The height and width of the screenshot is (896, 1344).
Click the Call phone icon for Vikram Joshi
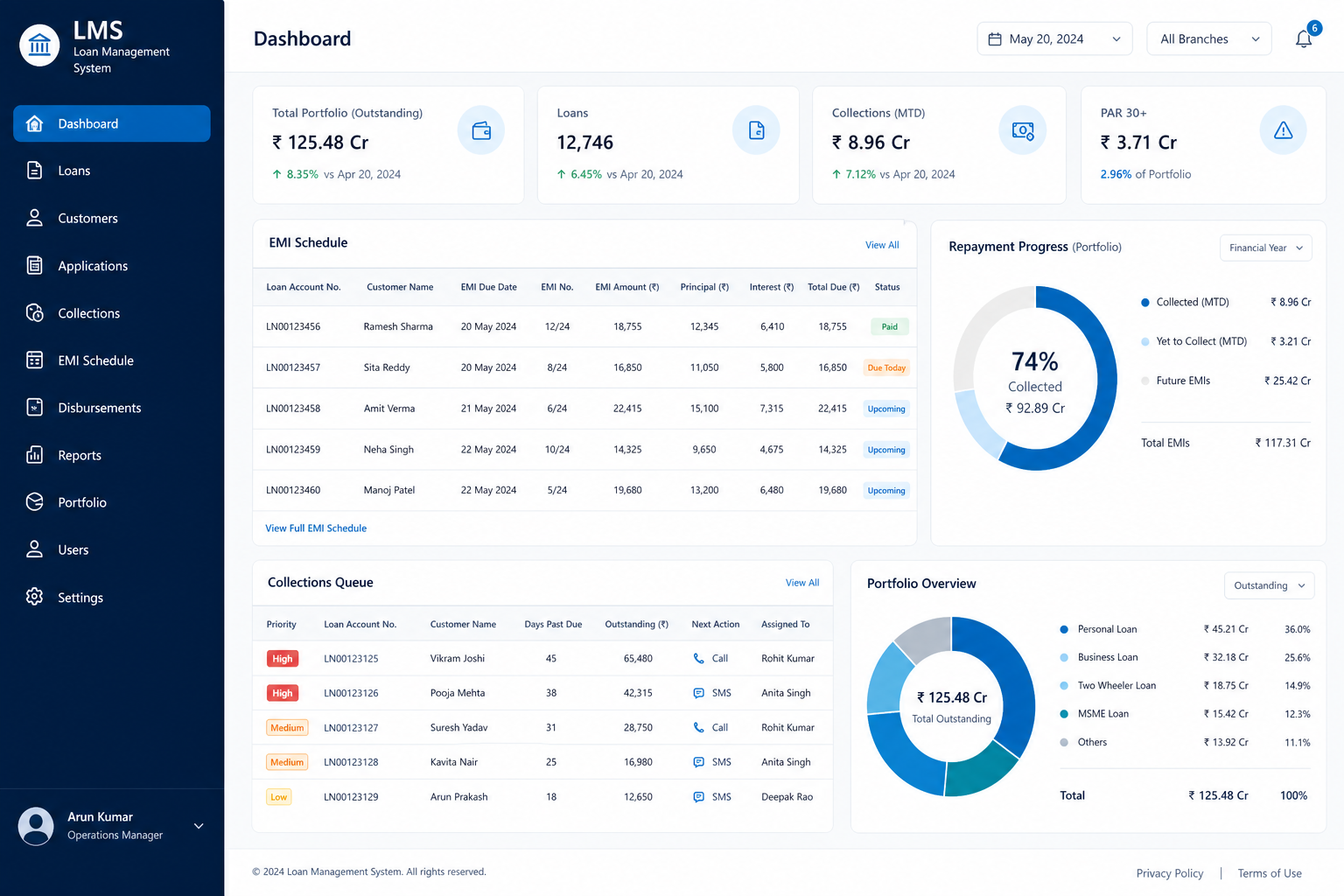tap(698, 658)
